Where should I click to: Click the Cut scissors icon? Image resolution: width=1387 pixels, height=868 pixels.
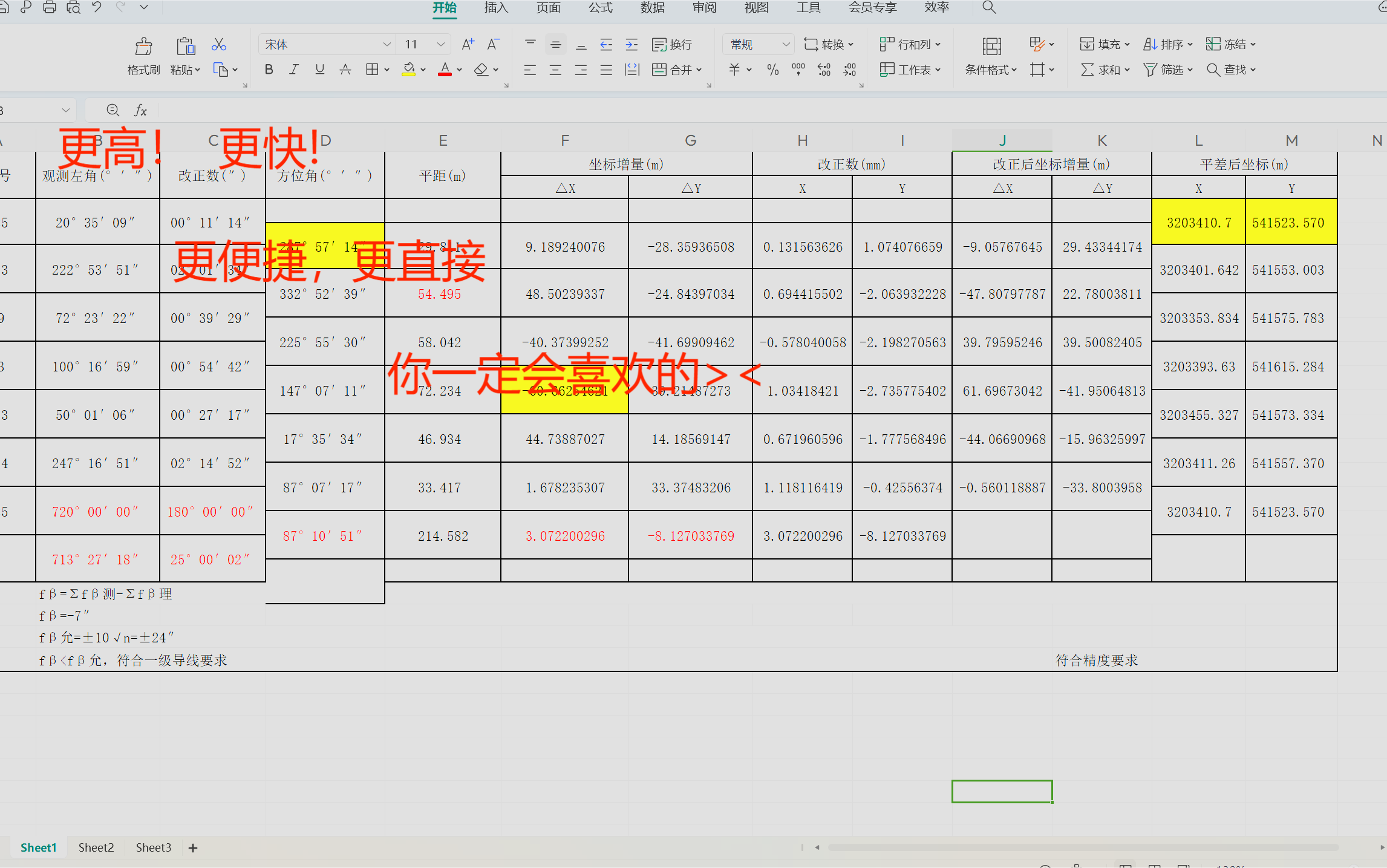pos(219,45)
